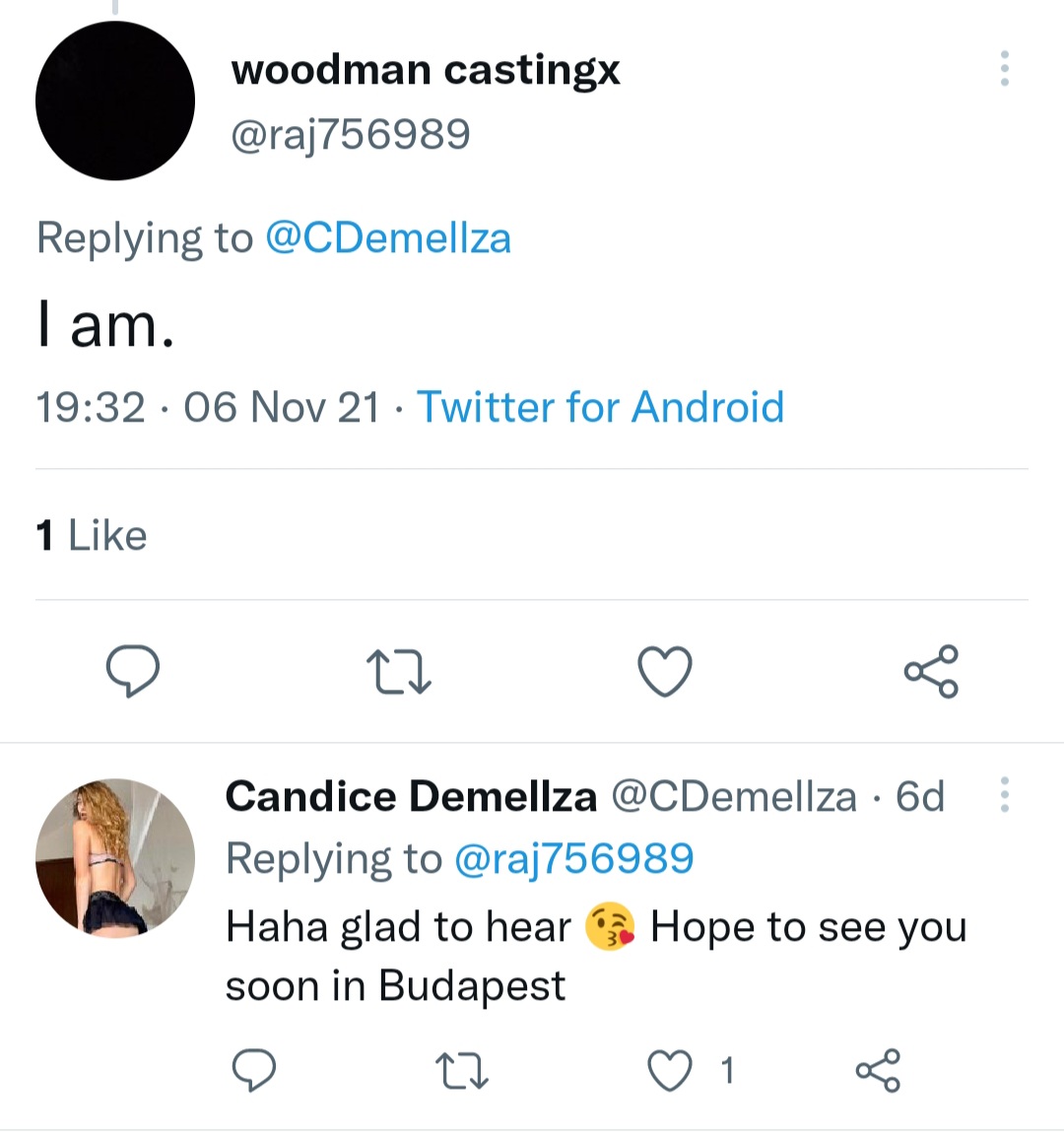Viewport: 1064px width, 1135px height.
Task: Open the @raj756989 mention link
Action: (573, 859)
